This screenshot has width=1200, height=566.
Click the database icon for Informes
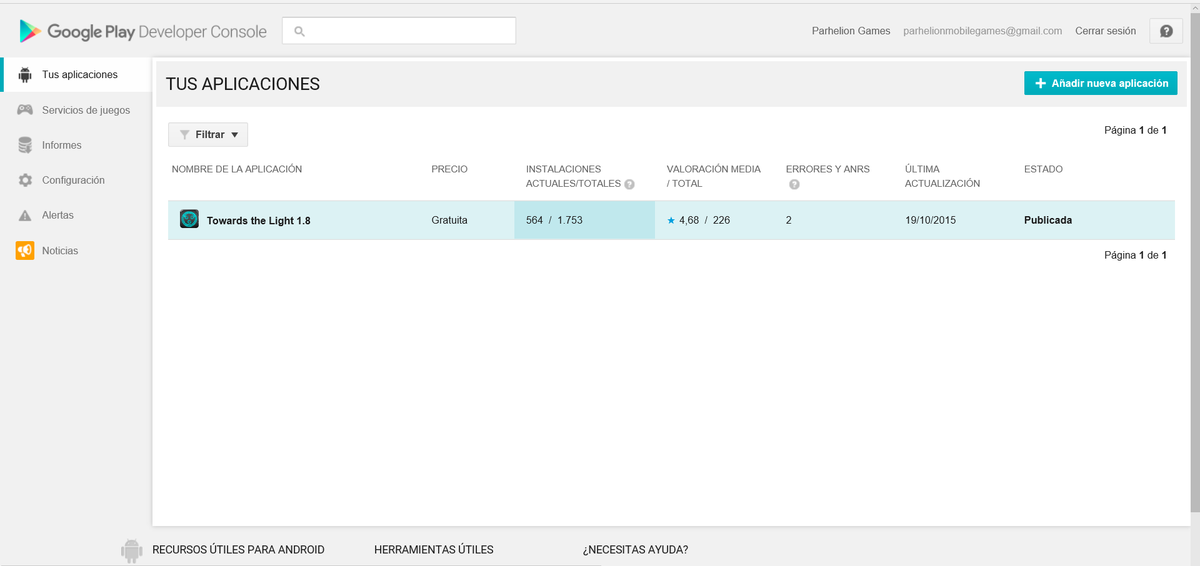[25, 145]
